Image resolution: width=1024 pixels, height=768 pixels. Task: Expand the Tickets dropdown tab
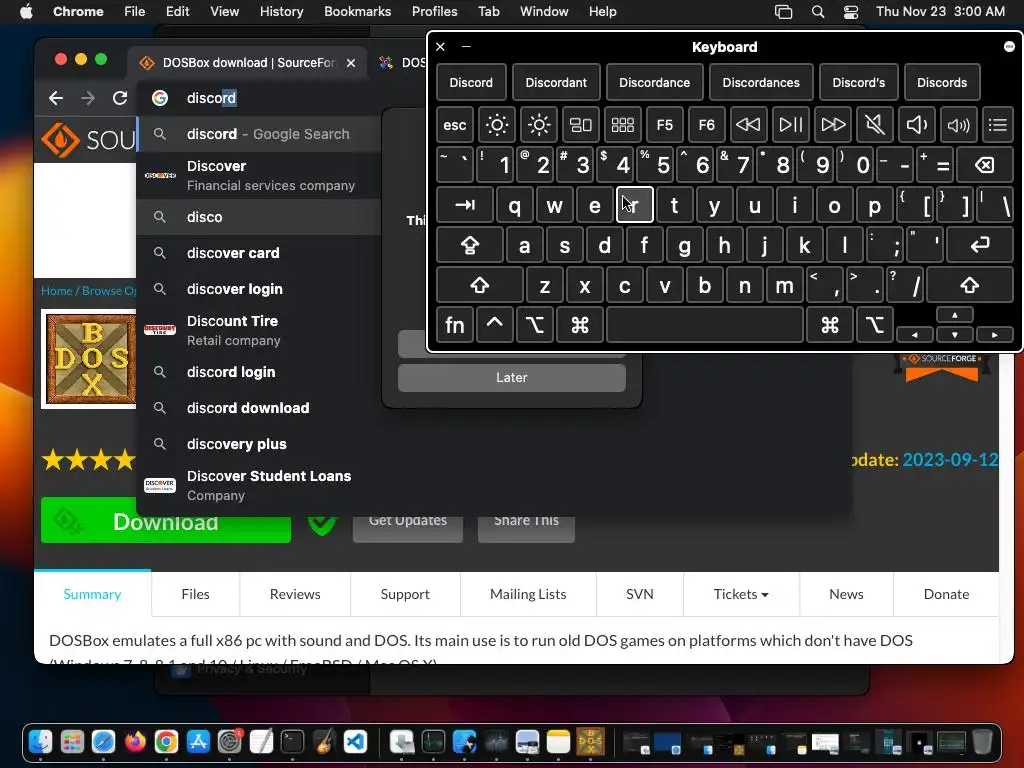click(x=741, y=594)
